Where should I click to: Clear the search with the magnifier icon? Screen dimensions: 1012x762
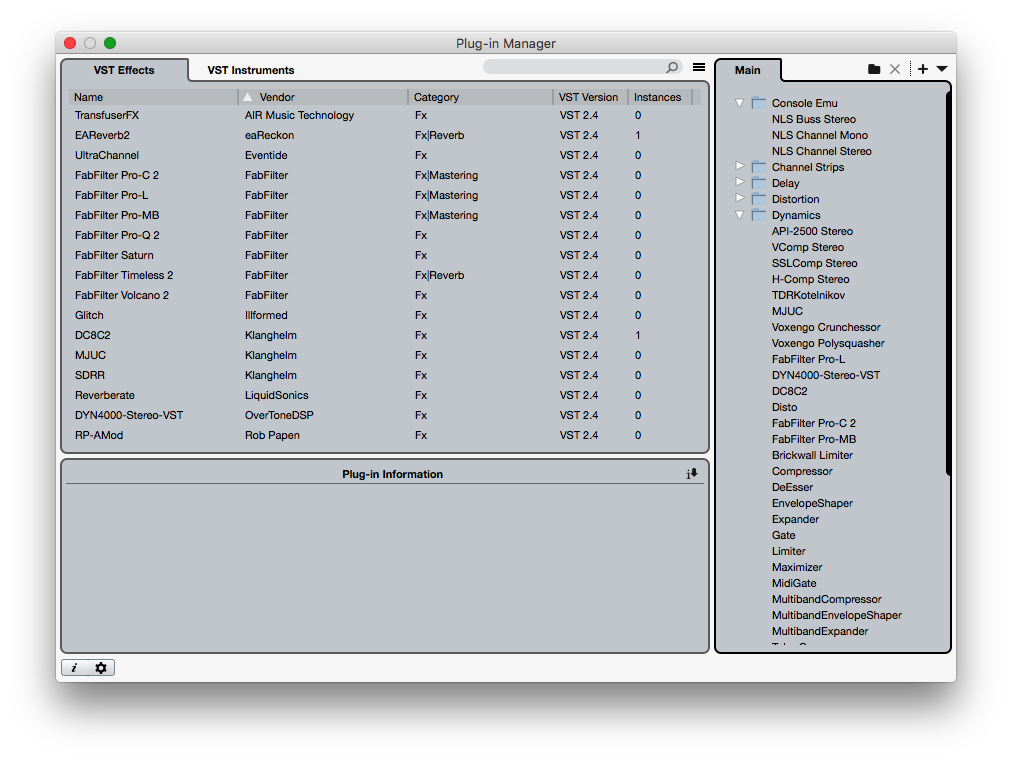[671, 67]
